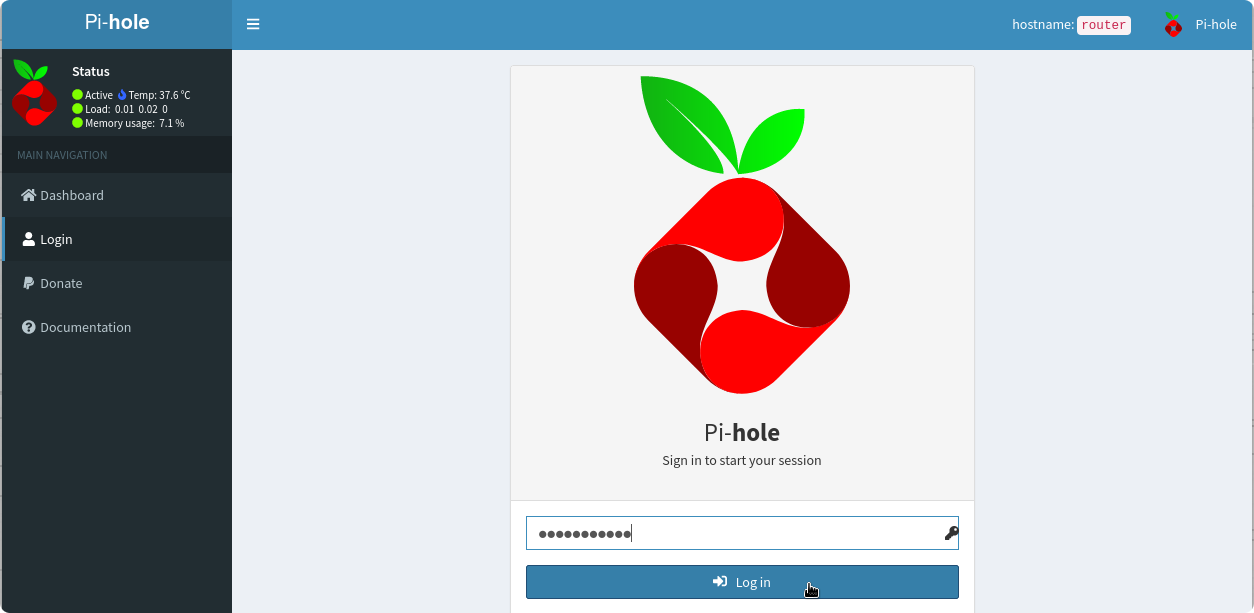Click the green Active status indicator dot

(x=77, y=95)
